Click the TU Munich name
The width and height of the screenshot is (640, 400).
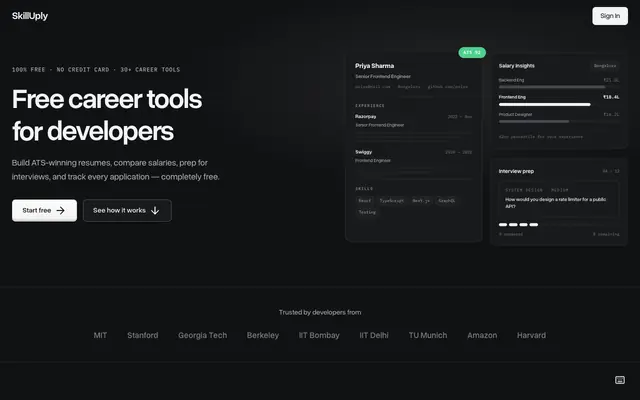pos(428,335)
